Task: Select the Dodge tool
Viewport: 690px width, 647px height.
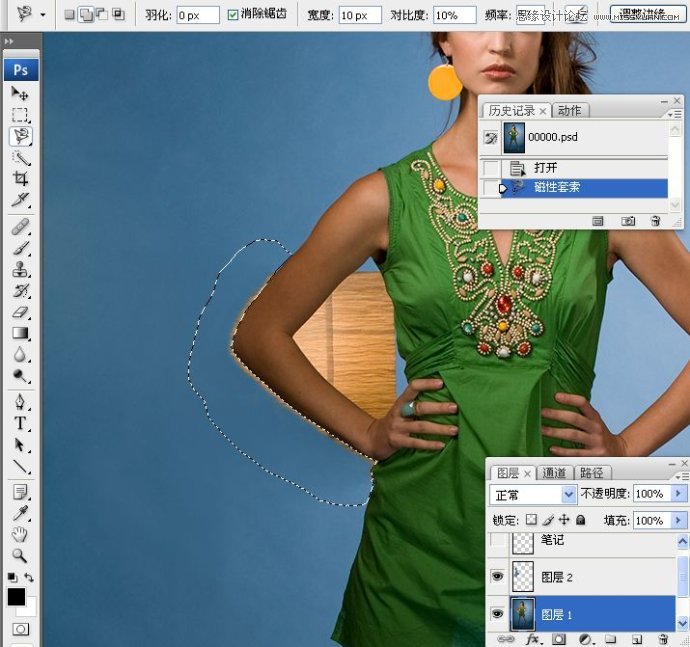Action: click(20, 375)
